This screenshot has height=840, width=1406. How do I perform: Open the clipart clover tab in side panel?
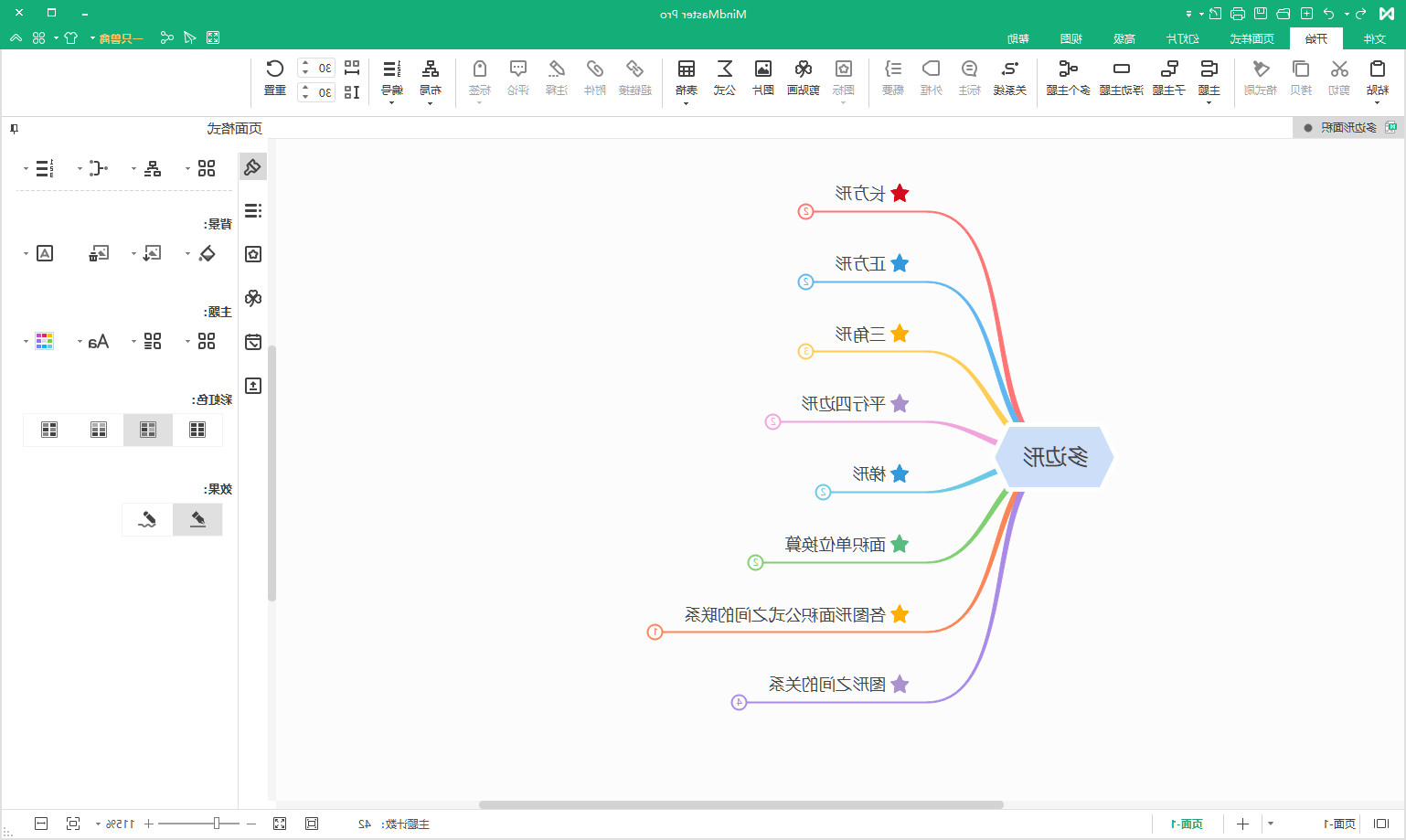tap(253, 298)
